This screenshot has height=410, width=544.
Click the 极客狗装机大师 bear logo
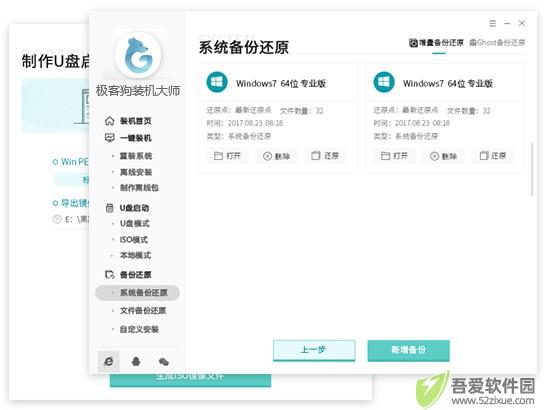click(x=138, y=55)
